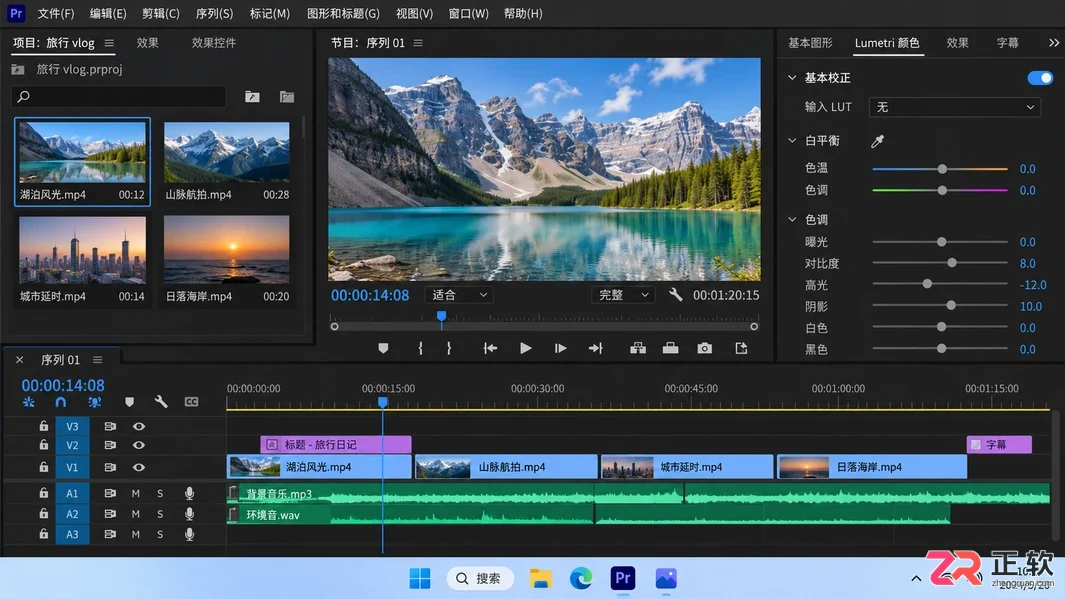
Task: Open File Explorer from taskbar
Action: (541, 578)
